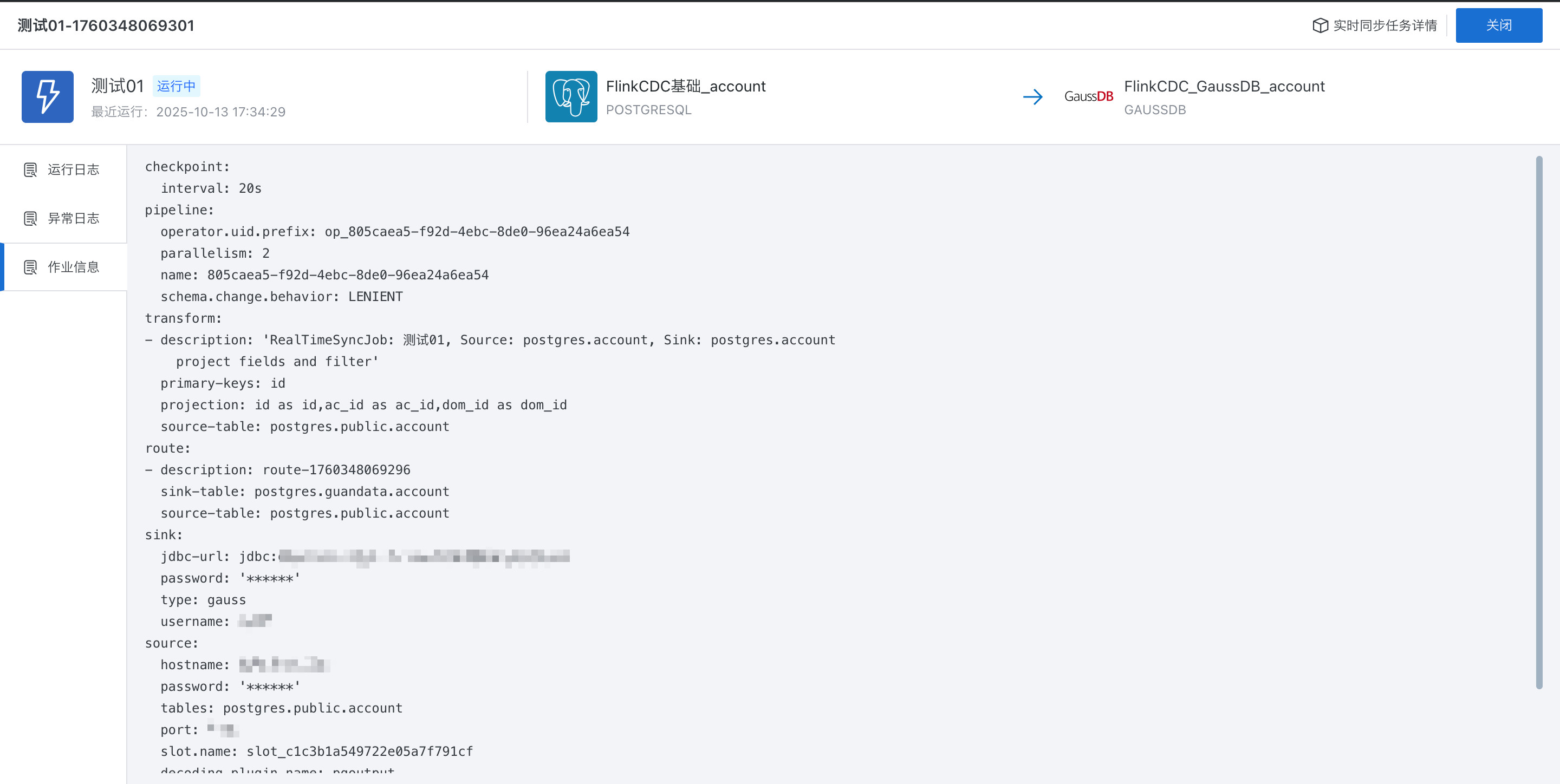Click the 作业信息 document icon
The height and width of the screenshot is (784, 1560).
coord(30,267)
